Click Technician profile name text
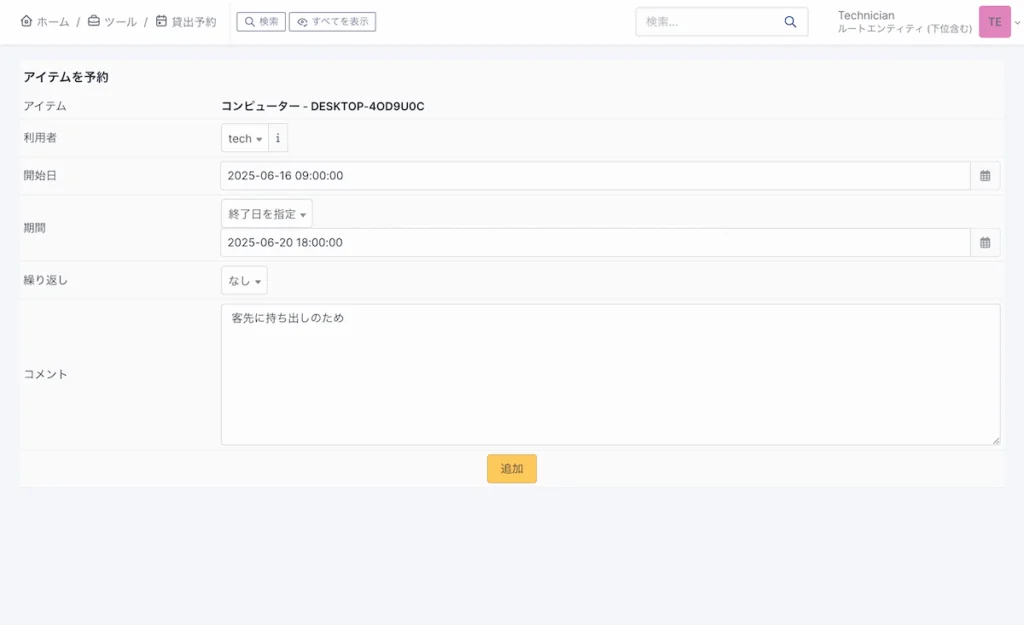Screen dimensions: 1024x625 click(866, 15)
